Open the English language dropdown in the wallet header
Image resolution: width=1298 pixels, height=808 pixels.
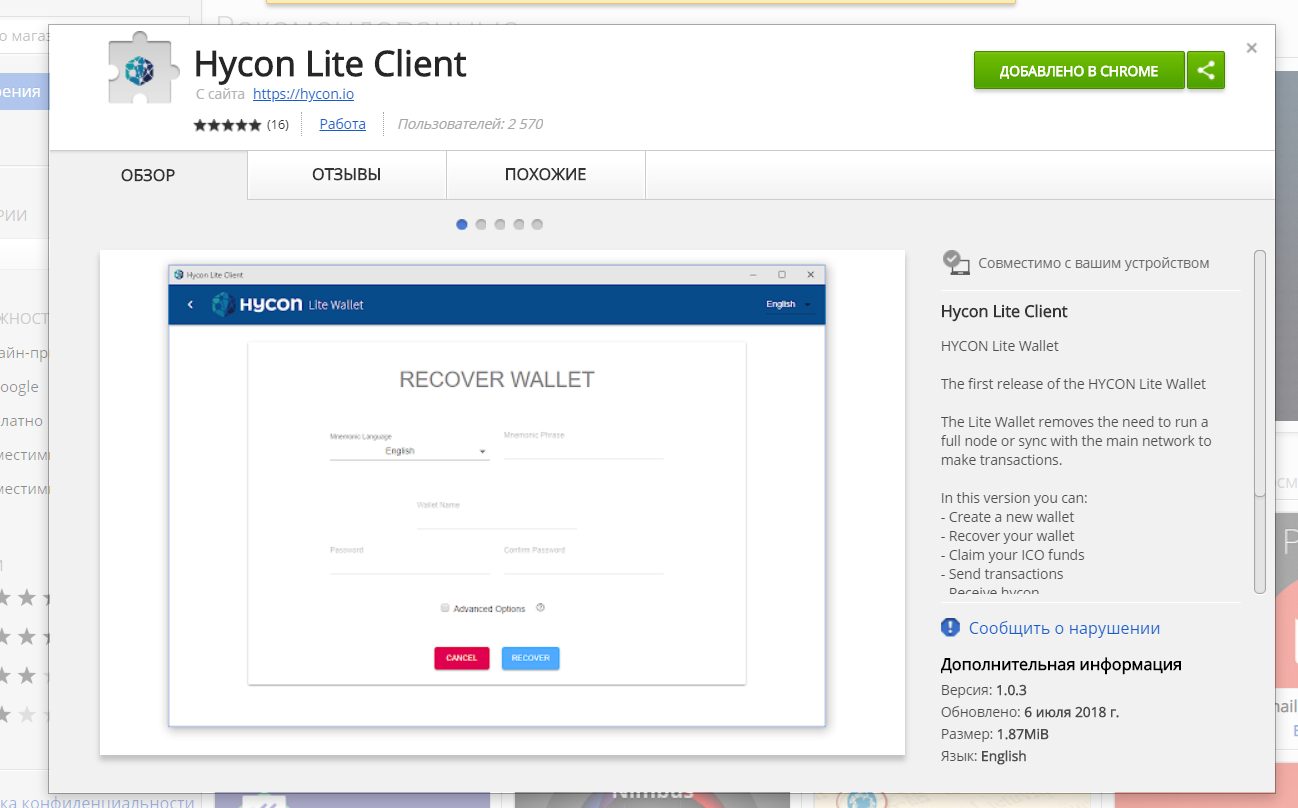(x=789, y=305)
